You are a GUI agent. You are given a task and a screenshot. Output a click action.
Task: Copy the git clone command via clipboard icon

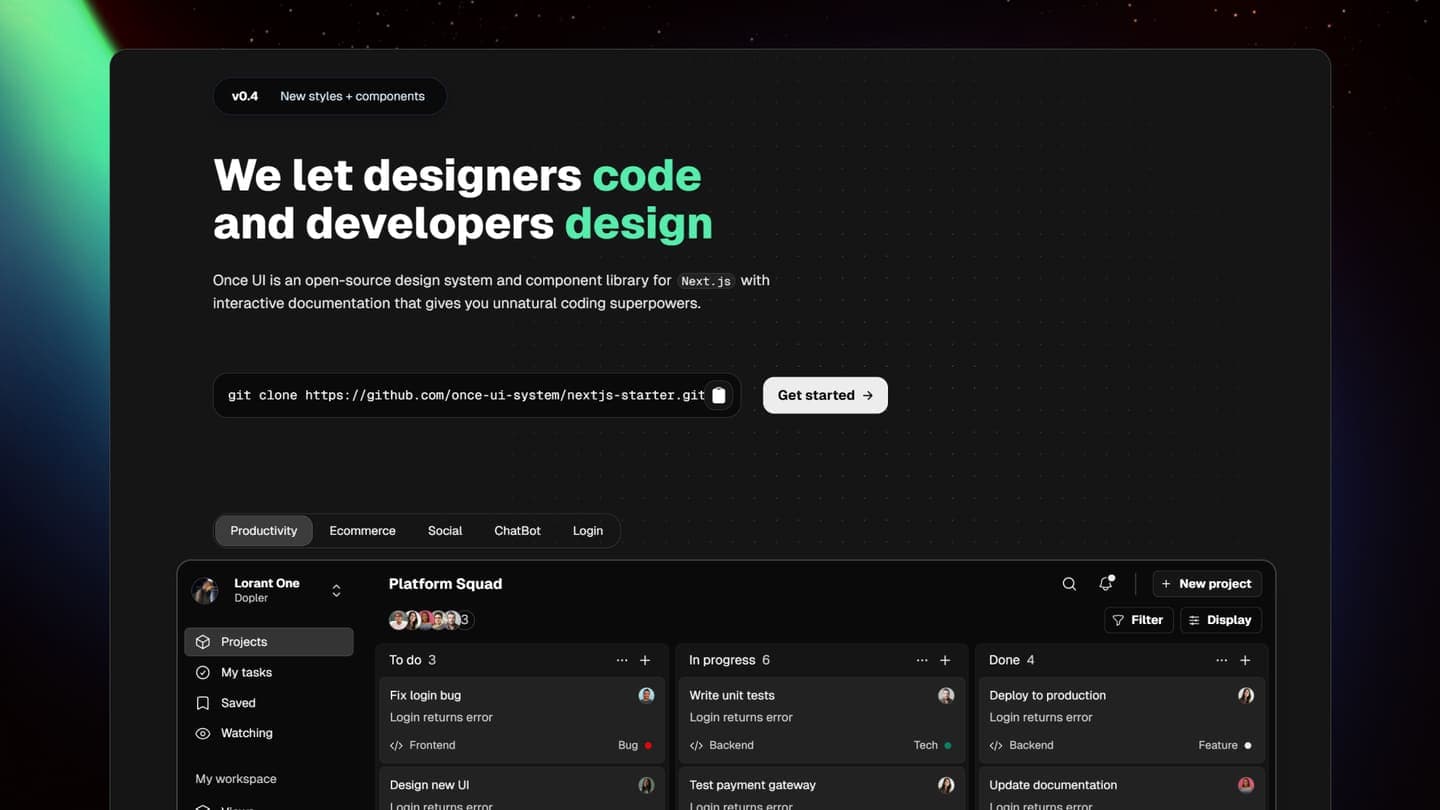718,395
